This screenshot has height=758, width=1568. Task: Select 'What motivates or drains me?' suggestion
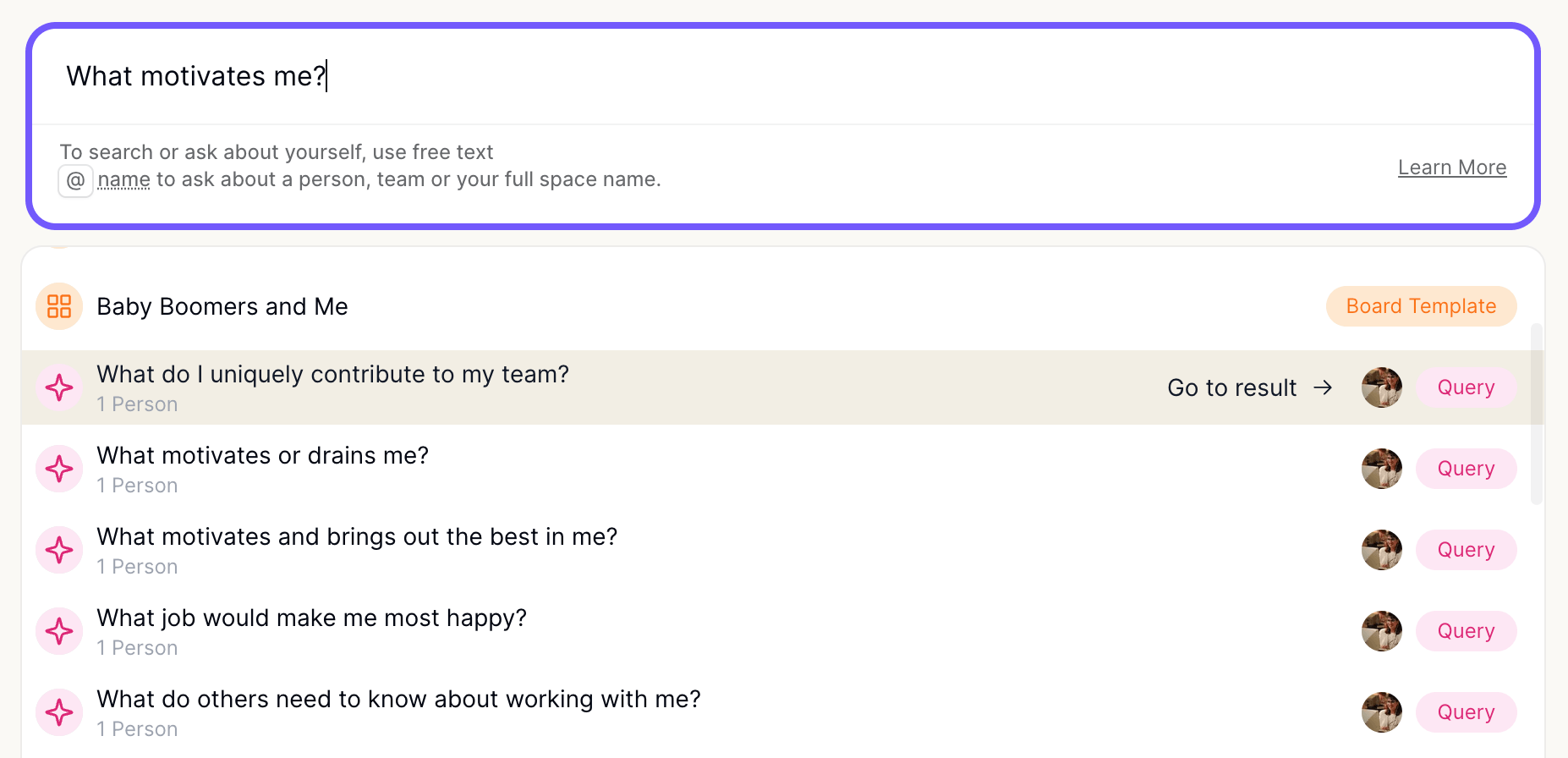coord(782,469)
